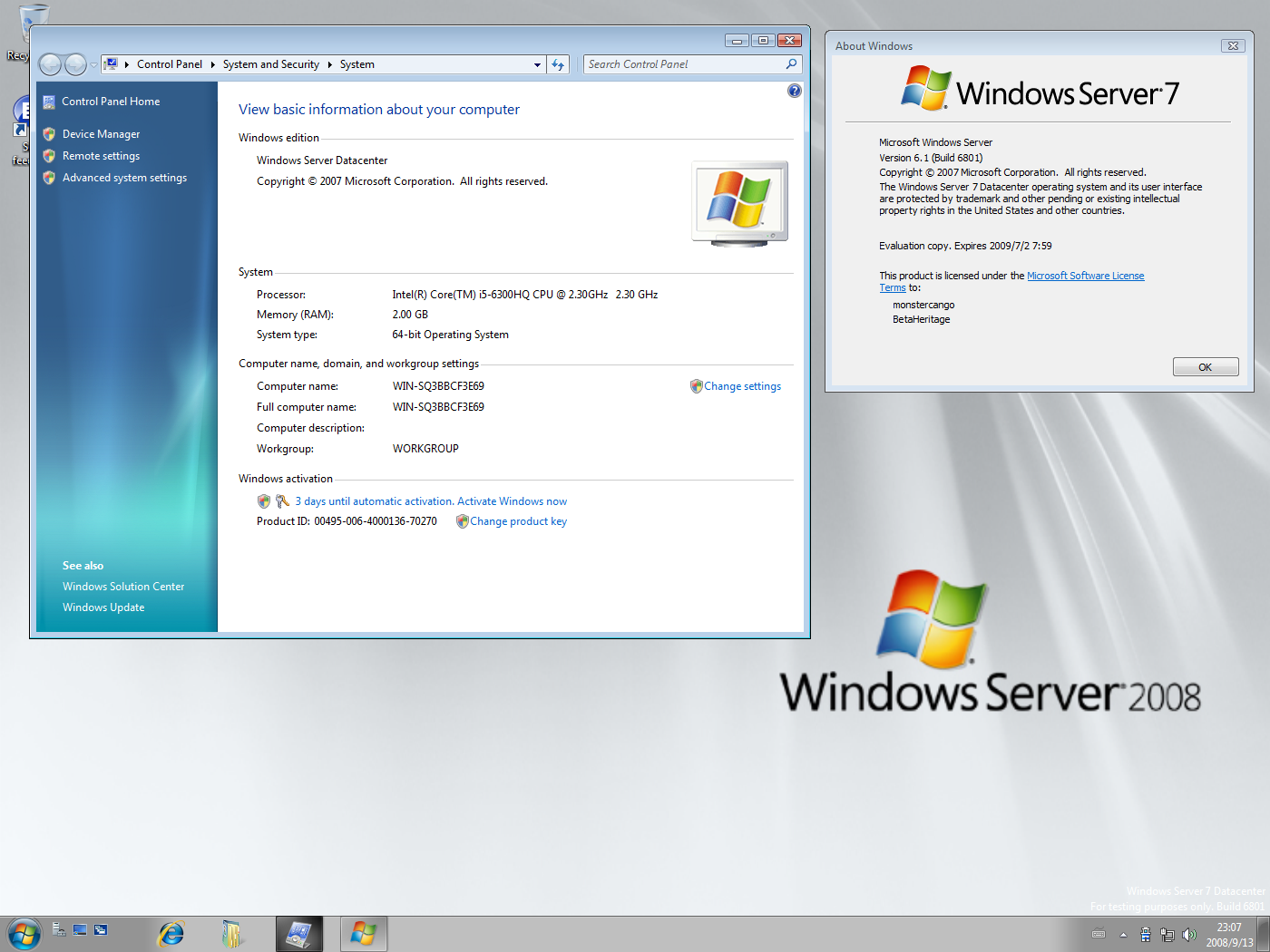The height and width of the screenshot is (952, 1270).
Task: Click the computer icon in the address bar
Action: [111, 64]
